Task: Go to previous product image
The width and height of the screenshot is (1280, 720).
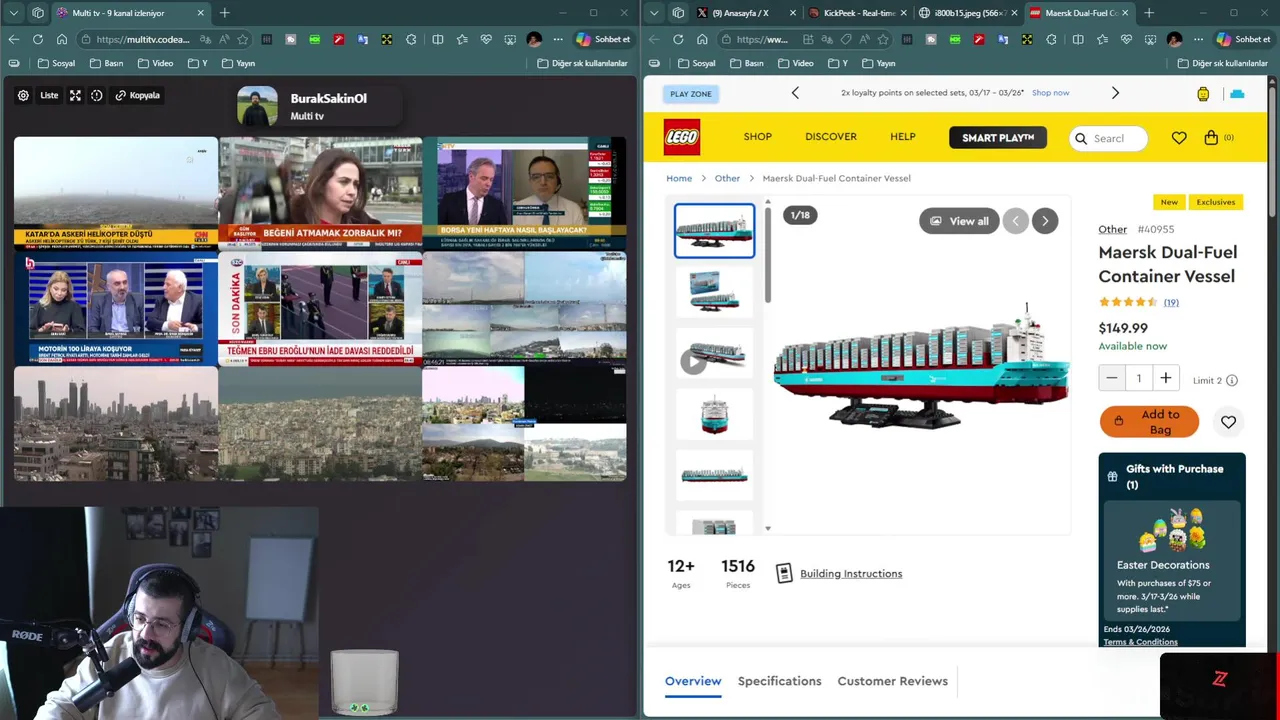Action: pyautogui.click(x=1015, y=221)
